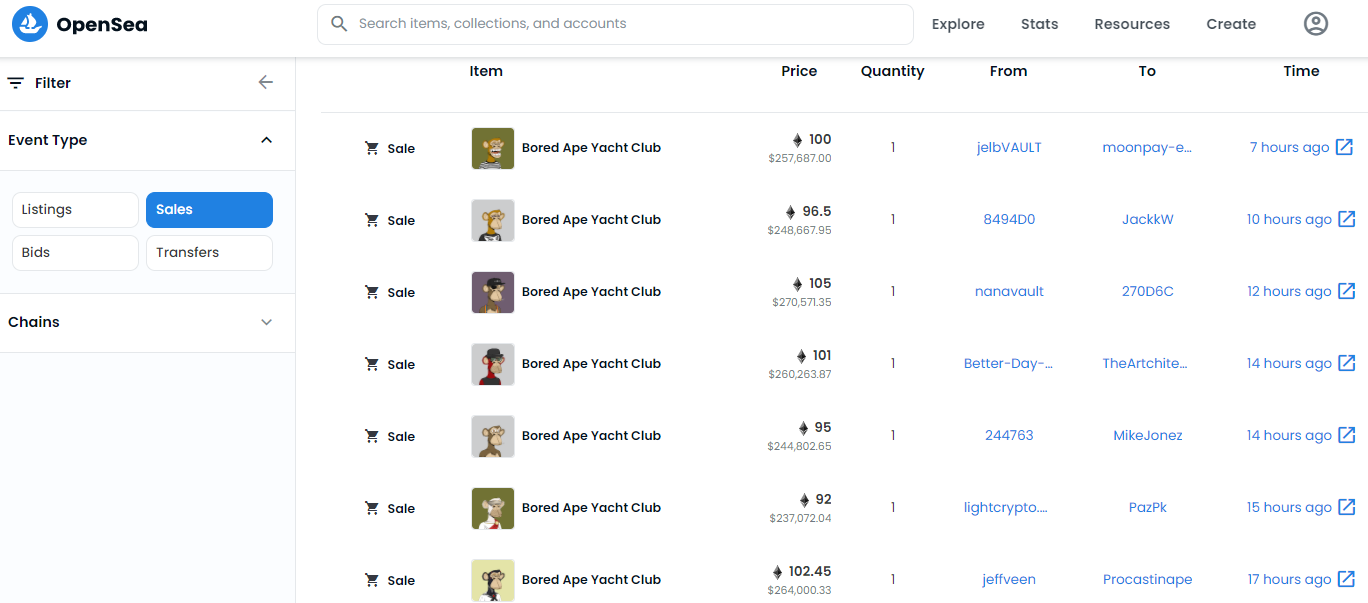The width and height of the screenshot is (1368, 603).
Task: Click cart icon in jeffveen sale row
Action: (x=372, y=580)
